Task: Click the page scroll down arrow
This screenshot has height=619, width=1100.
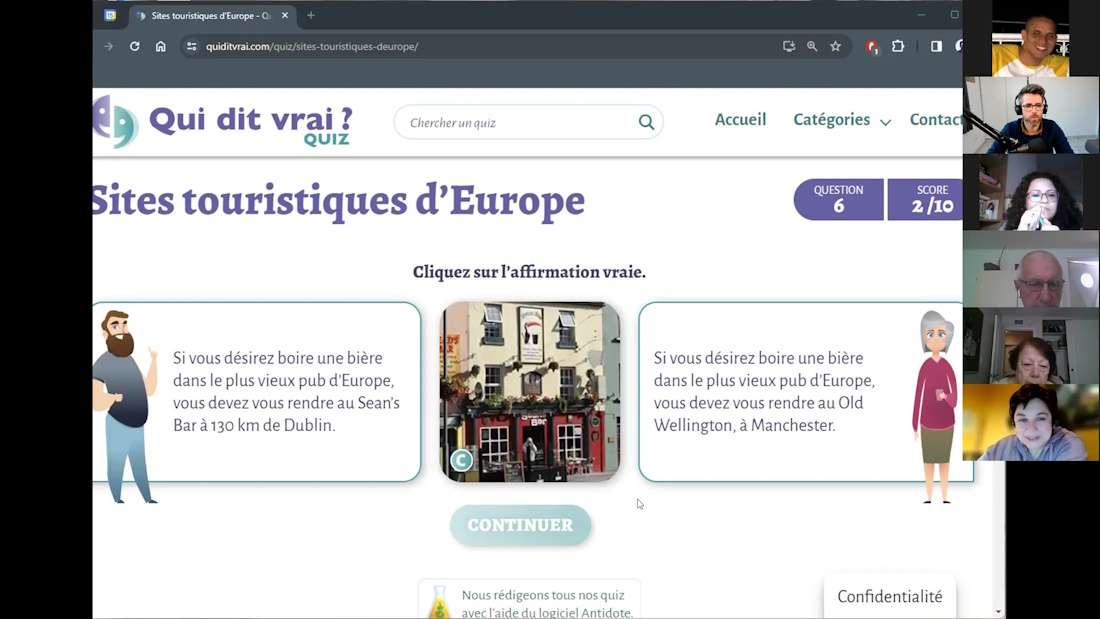Action: 998,612
